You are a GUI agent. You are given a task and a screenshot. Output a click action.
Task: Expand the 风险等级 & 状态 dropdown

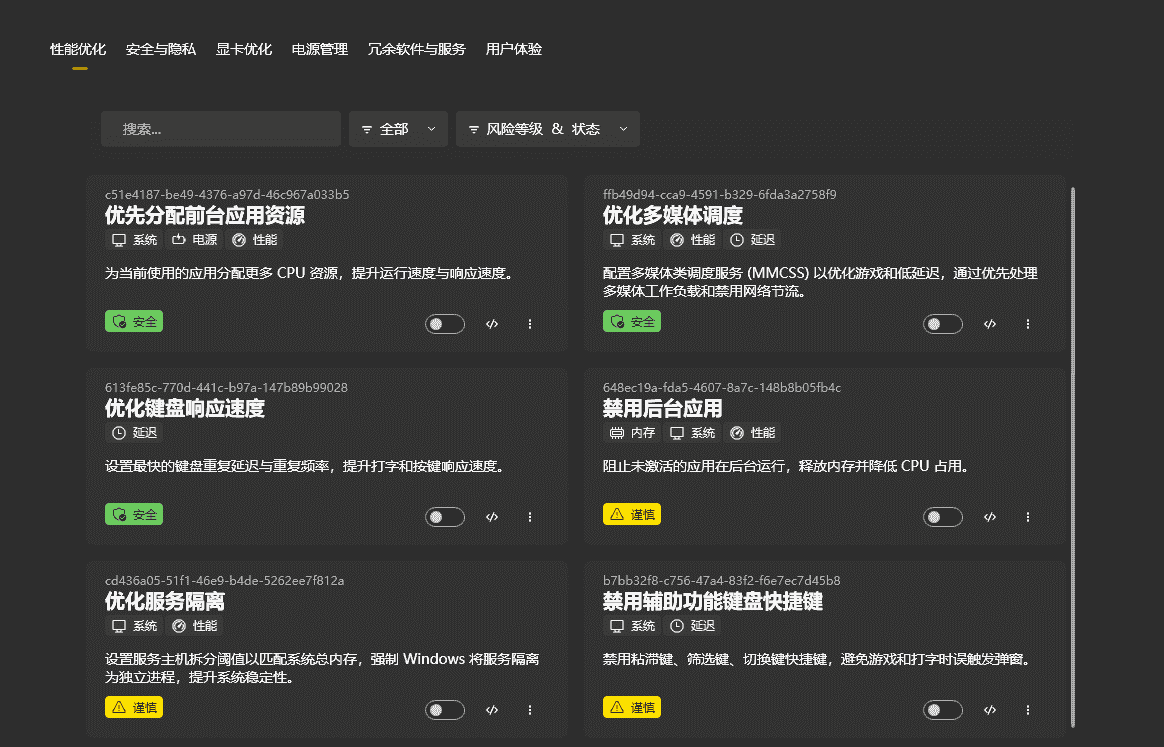(x=548, y=129)
